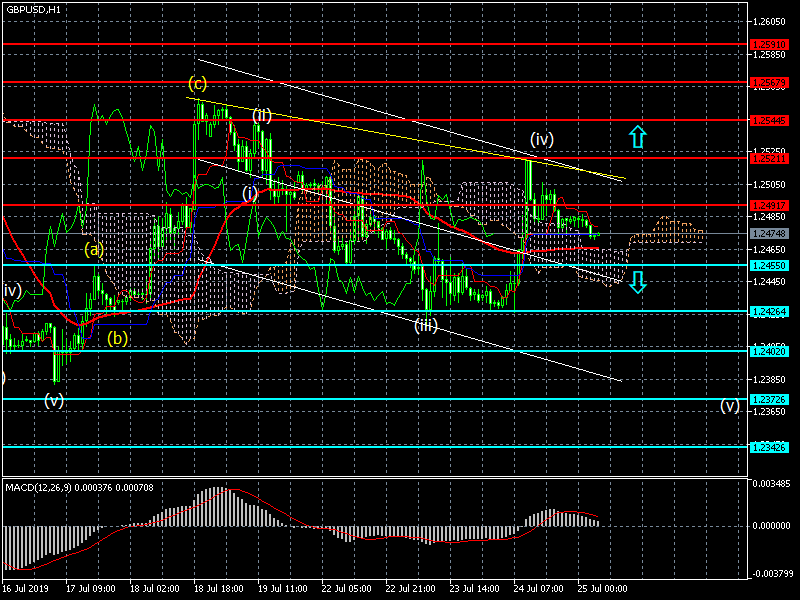Click the 18 Jul 02:00 time label
Viewport: 800px width, 600px height.
coord(155,588)
